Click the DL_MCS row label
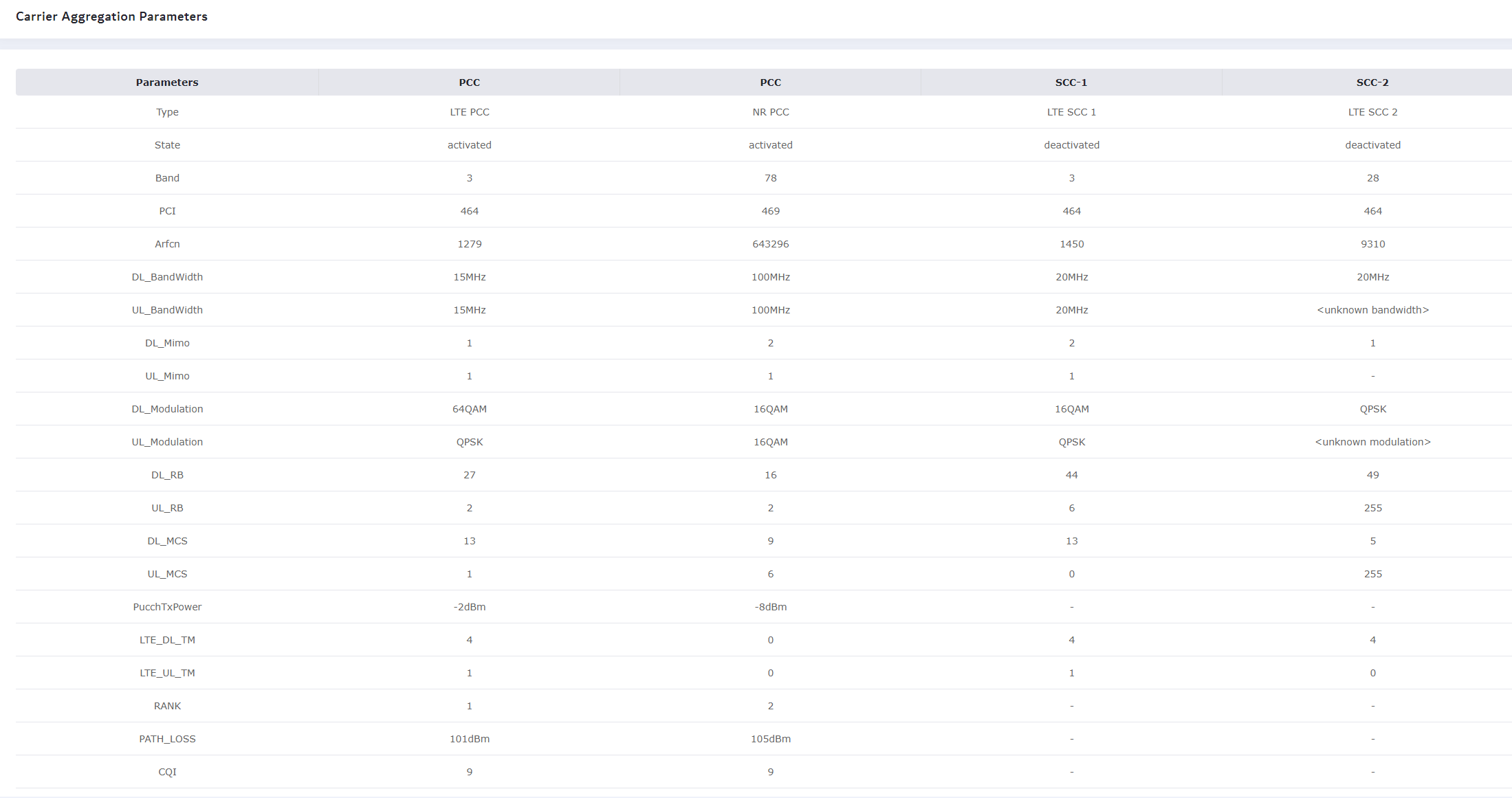Image resolution: width=1512 pixels, height=798 pixels. tap(167, 541)
